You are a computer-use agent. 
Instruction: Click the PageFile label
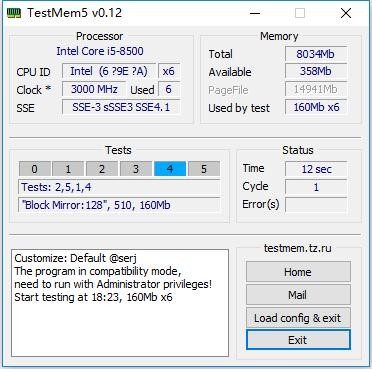tap(228, 90)
